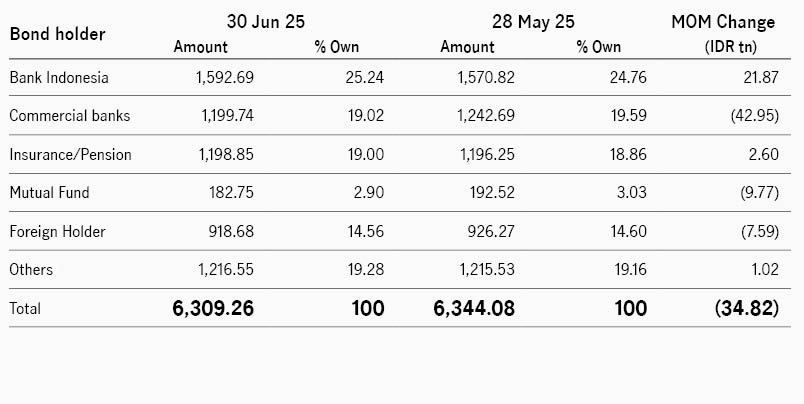Select Commercial banks change (42.95)

(x=755, y=115)
